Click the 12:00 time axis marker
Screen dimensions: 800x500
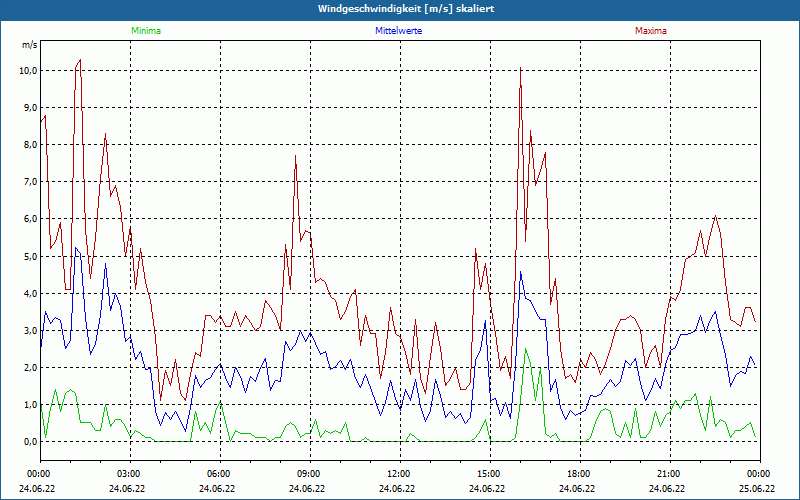click(399, 474)
